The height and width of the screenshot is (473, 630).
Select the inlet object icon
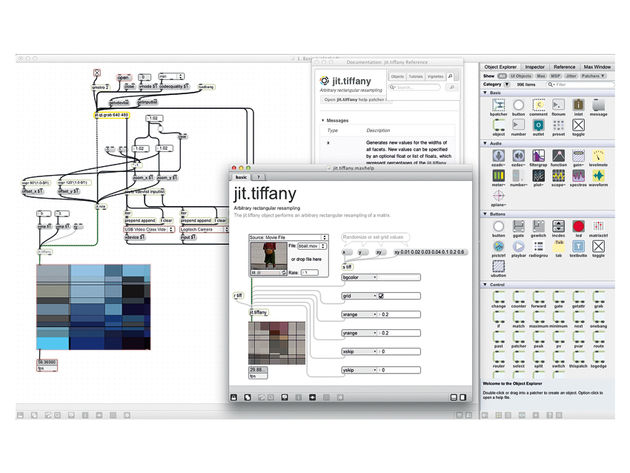(x=578, y=105)
